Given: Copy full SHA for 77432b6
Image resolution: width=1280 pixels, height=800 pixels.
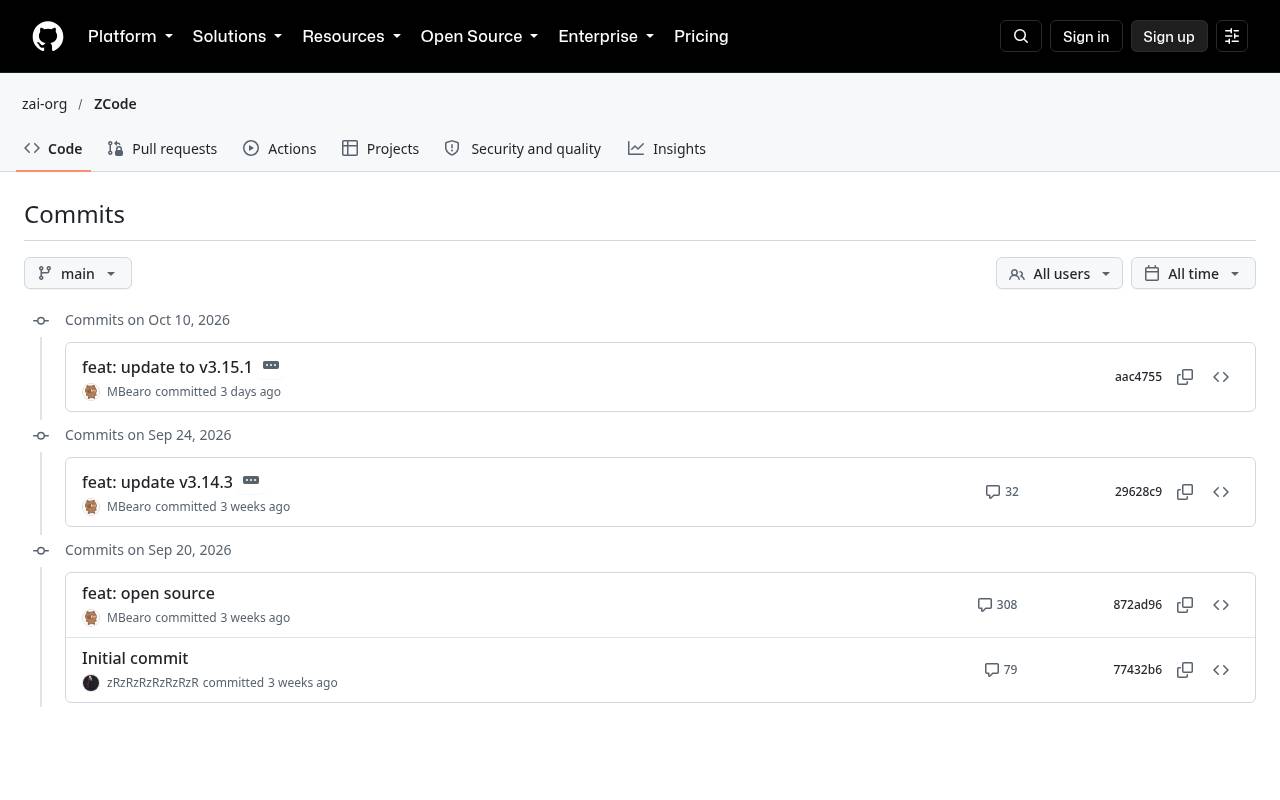Looking at the screenshot, I should (1185, 670).
